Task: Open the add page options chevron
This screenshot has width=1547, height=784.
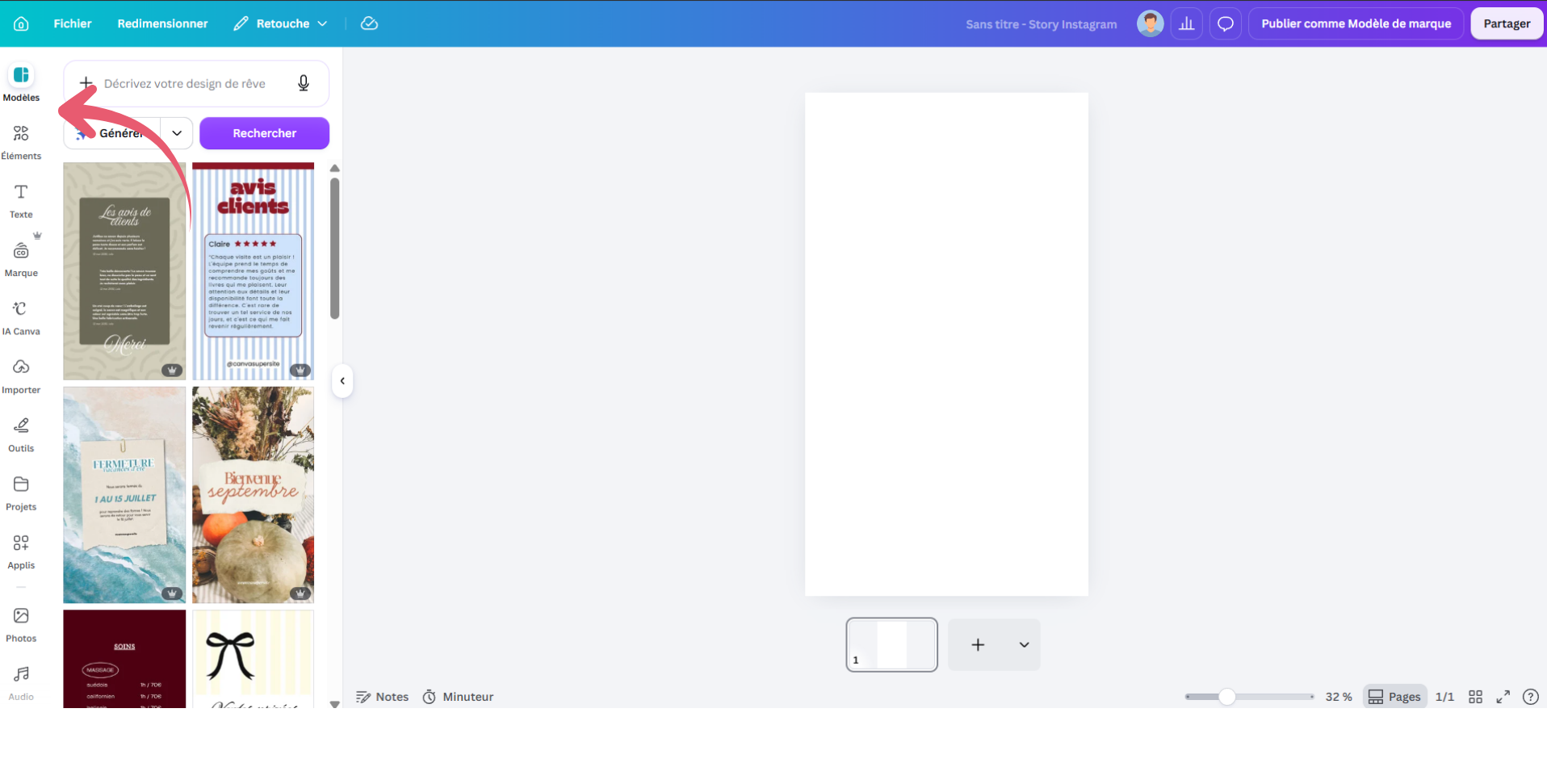Action: (1024, 644)
